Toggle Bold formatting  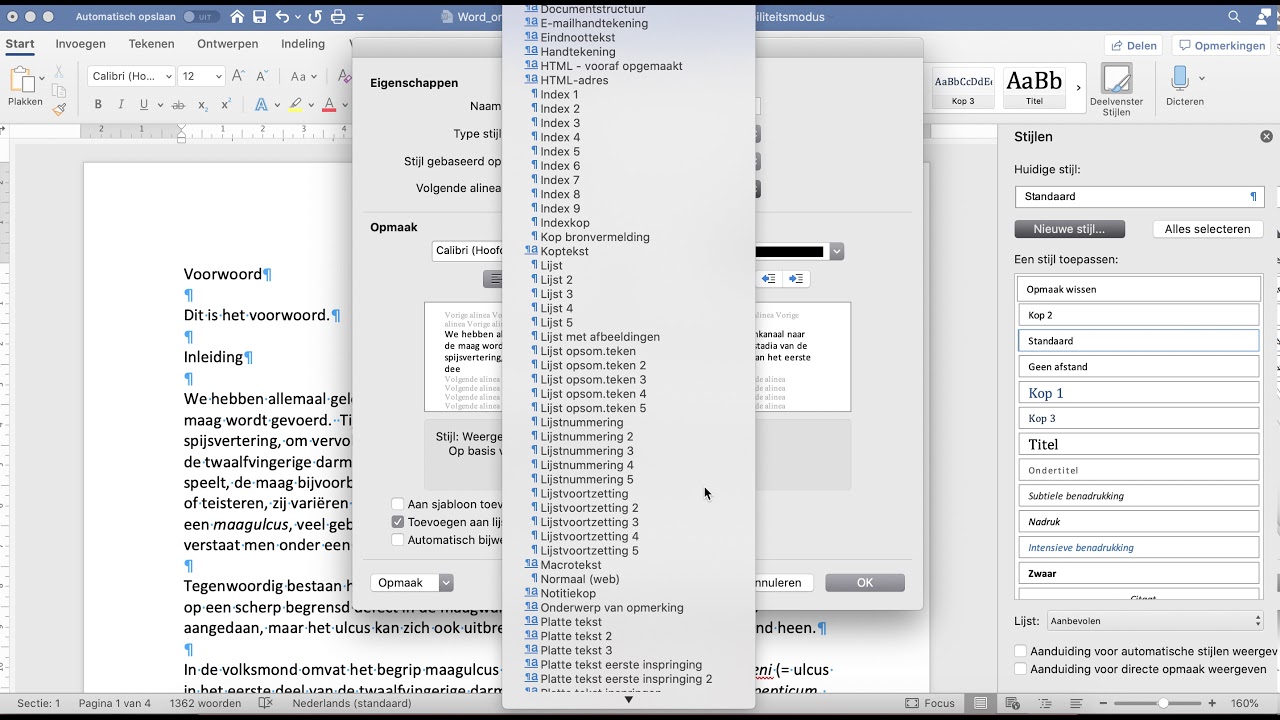(98, 105)
